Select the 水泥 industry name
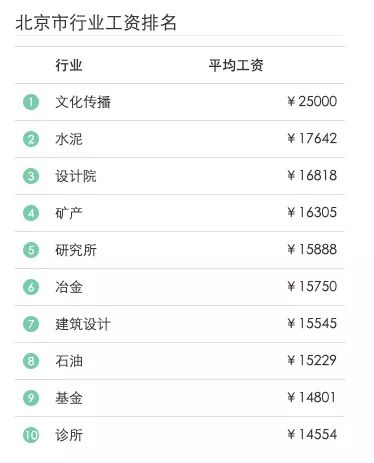Image resolution: width=374 pixels, height=463 pixels. (x=69, y=139)
